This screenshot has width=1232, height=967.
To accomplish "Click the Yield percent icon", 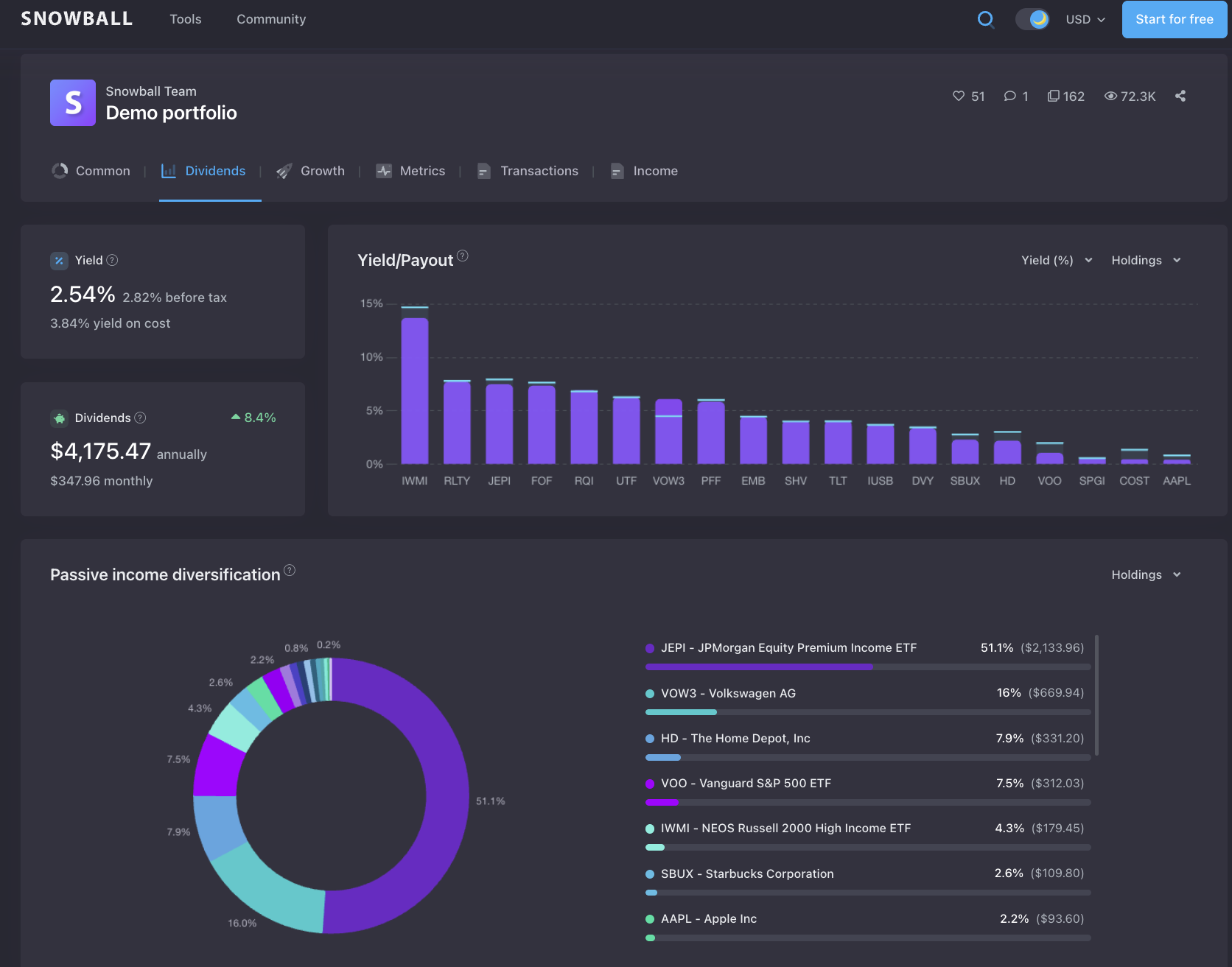I will (59, 261).
